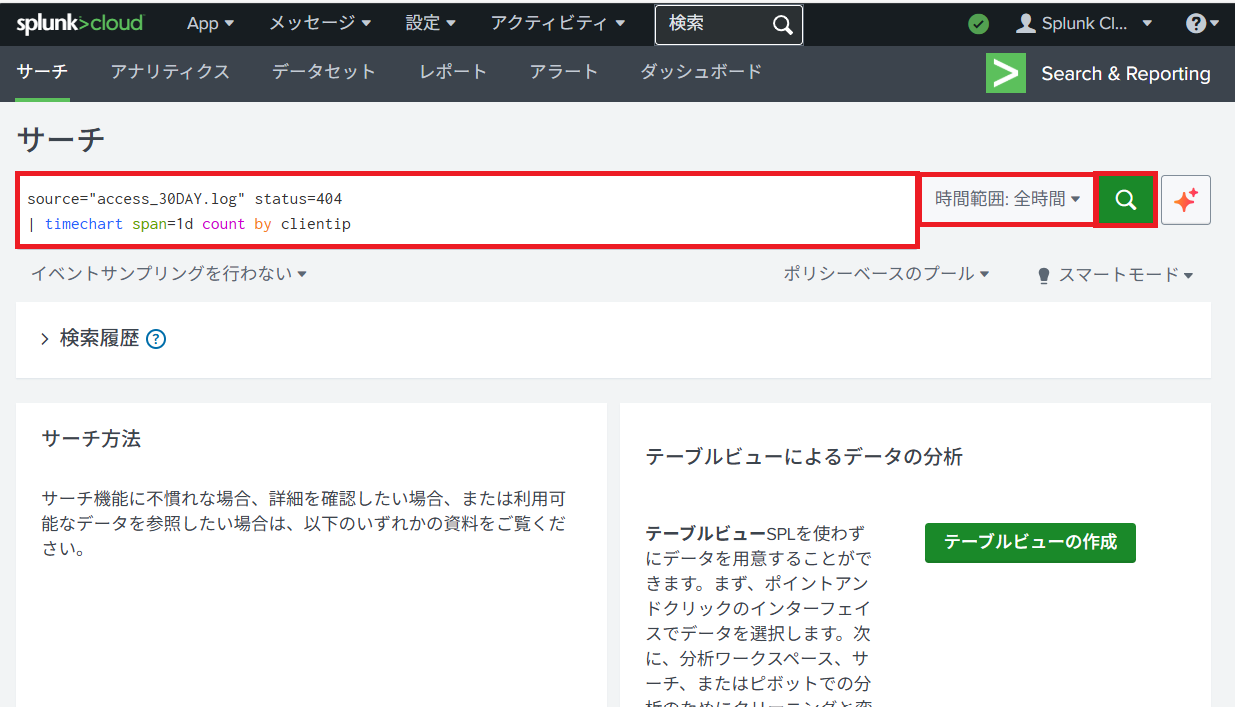
Task: Open the App menu
Action: point(210,23)
